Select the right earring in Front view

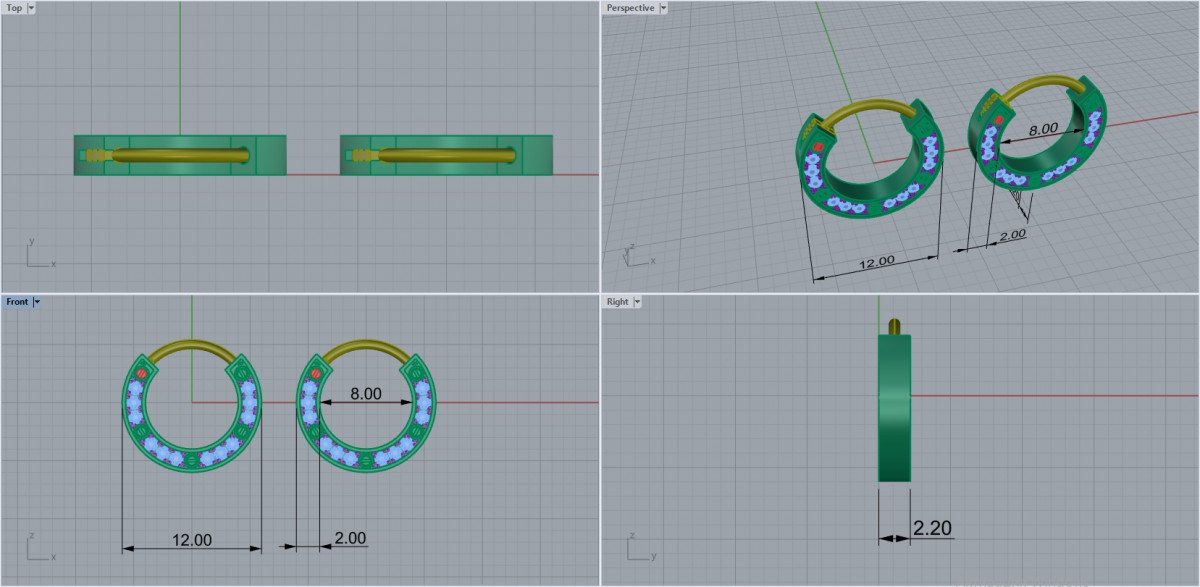tap(368, 405)
